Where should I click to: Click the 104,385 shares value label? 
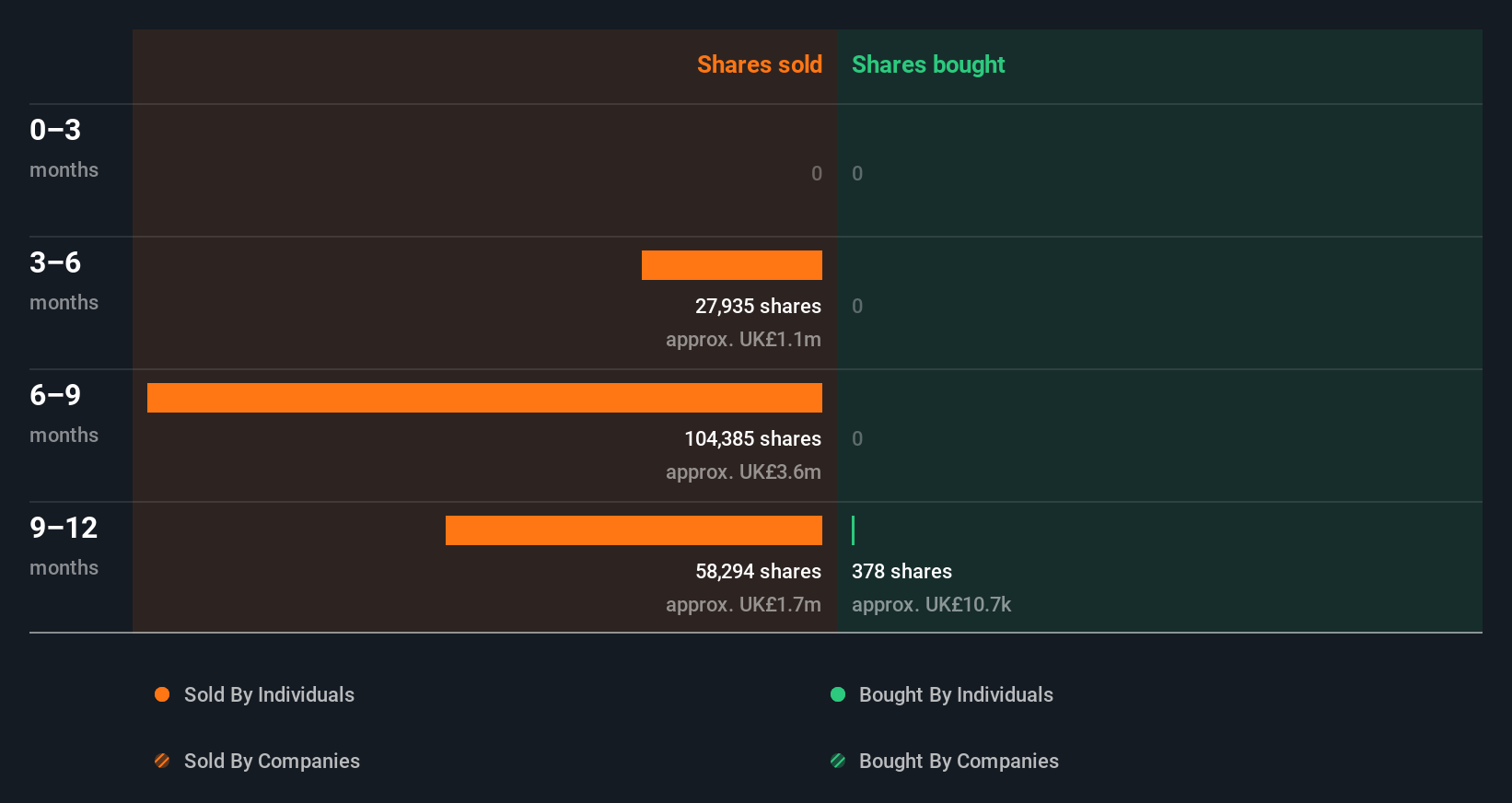[x=752, y=438]
